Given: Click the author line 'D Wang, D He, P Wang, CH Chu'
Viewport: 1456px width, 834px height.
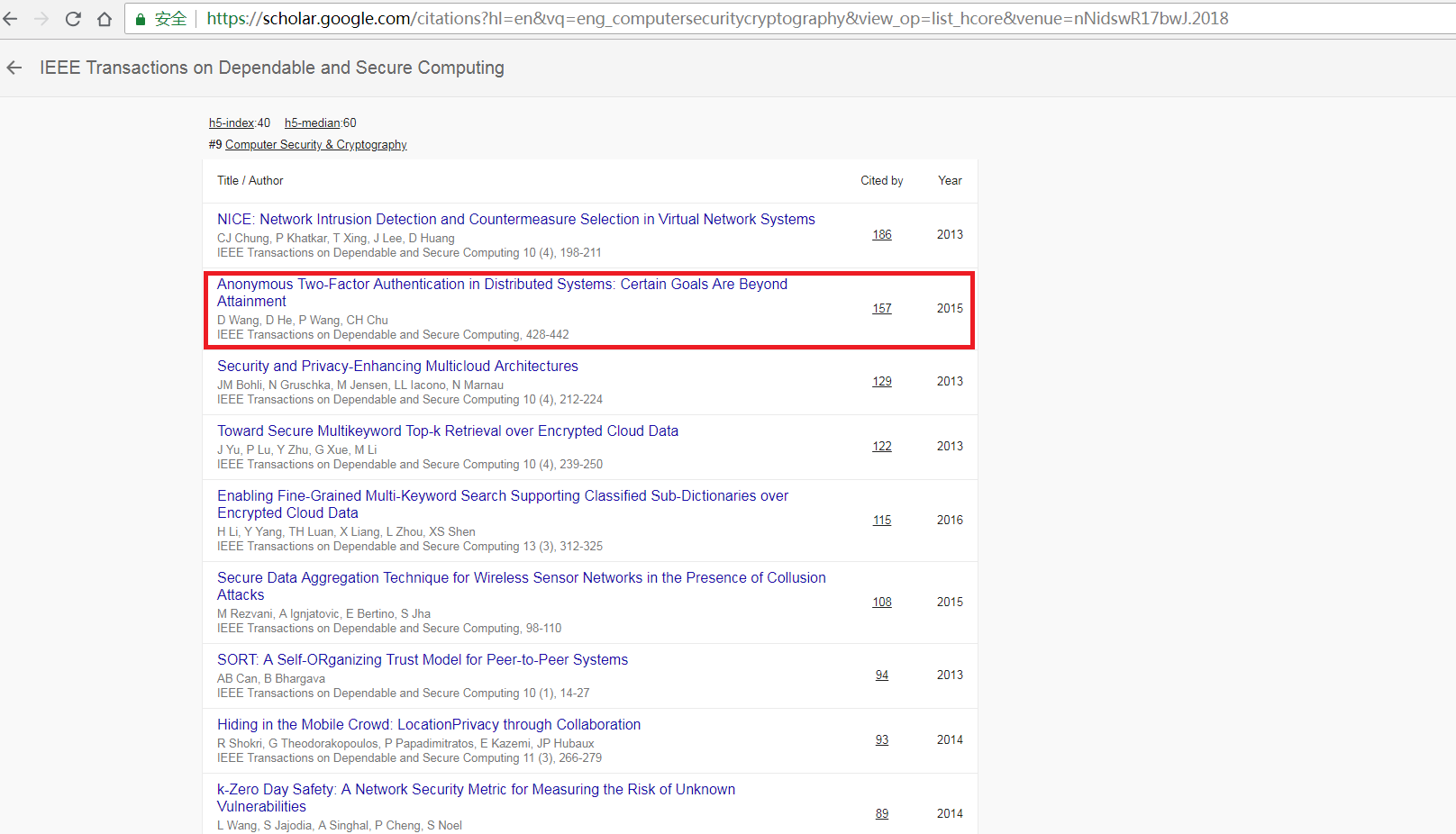Looking at the screenshot, I should point(303,321).
